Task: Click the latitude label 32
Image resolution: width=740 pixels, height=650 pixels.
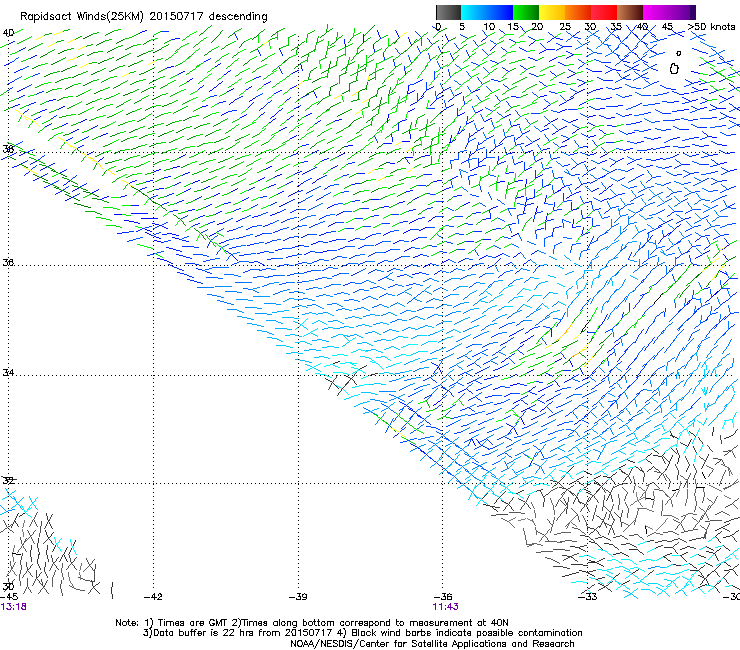Action: coord(8,481)
